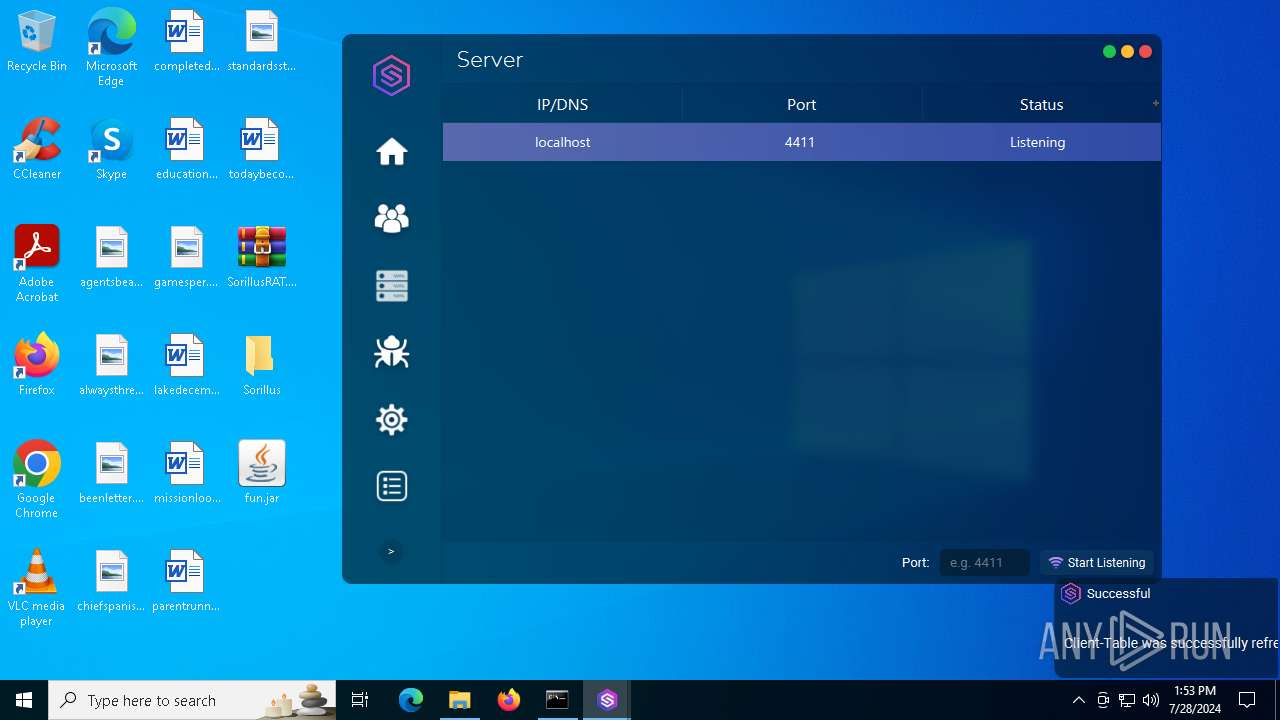The image size is (1280, 720).
Task: Select the education Word document icon
Action: pos(186,149)
